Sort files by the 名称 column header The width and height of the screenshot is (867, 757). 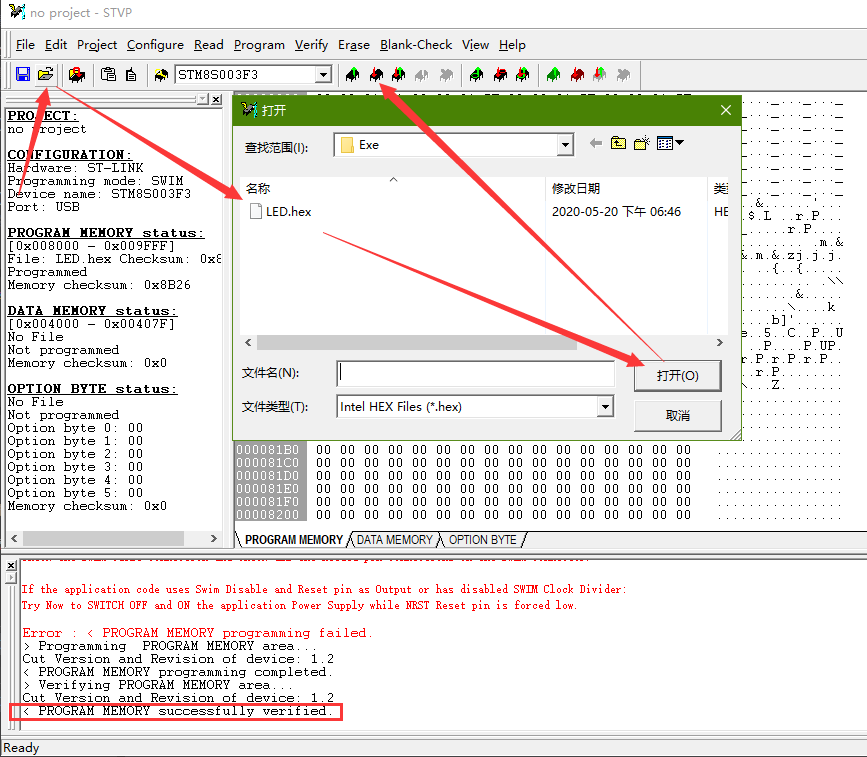tap(393, 189)
